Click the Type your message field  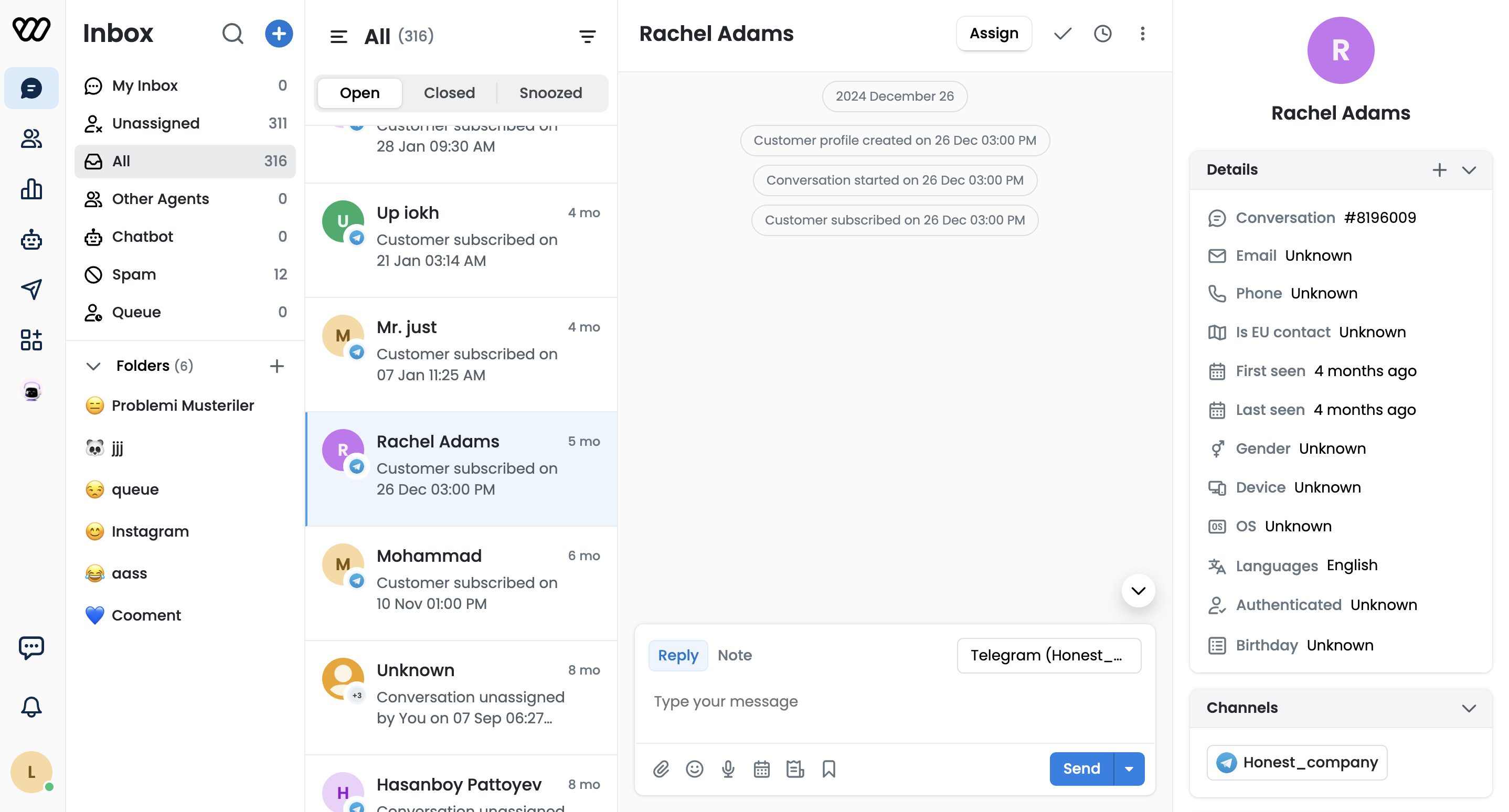(x=895, y=701)
